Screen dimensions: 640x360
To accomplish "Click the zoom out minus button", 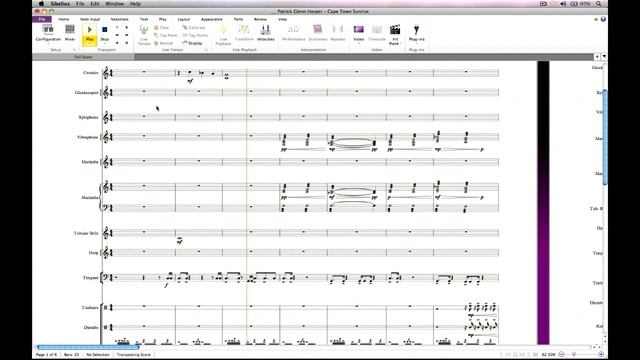I will coord(561,355).
